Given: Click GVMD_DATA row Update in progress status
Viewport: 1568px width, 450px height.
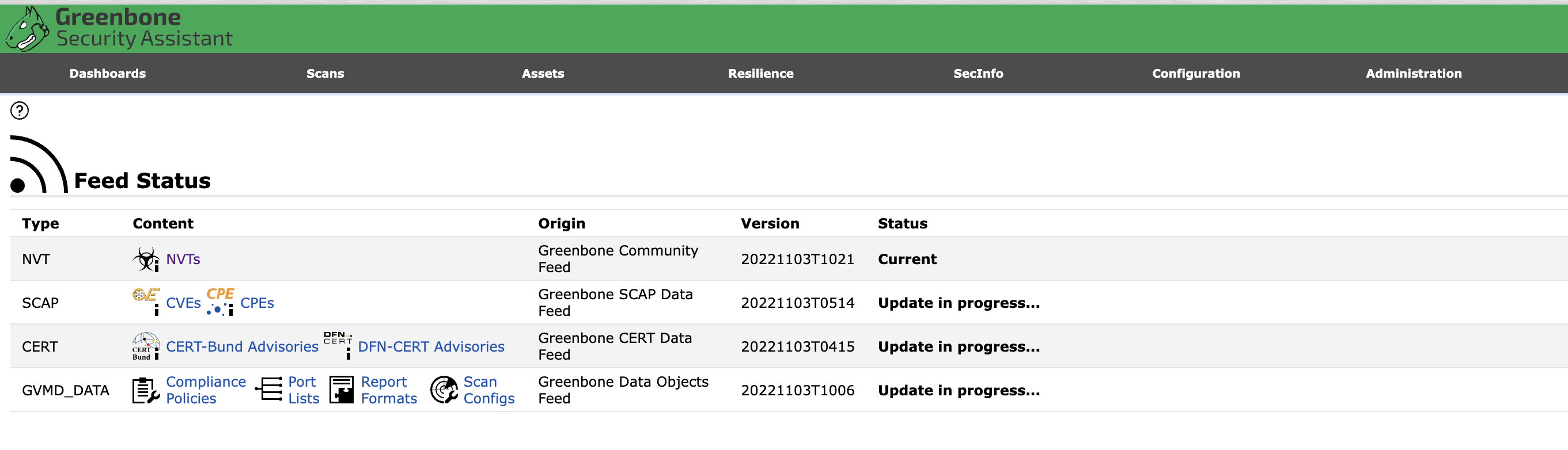Looking at the screenshot, I should tap(959, 390).
